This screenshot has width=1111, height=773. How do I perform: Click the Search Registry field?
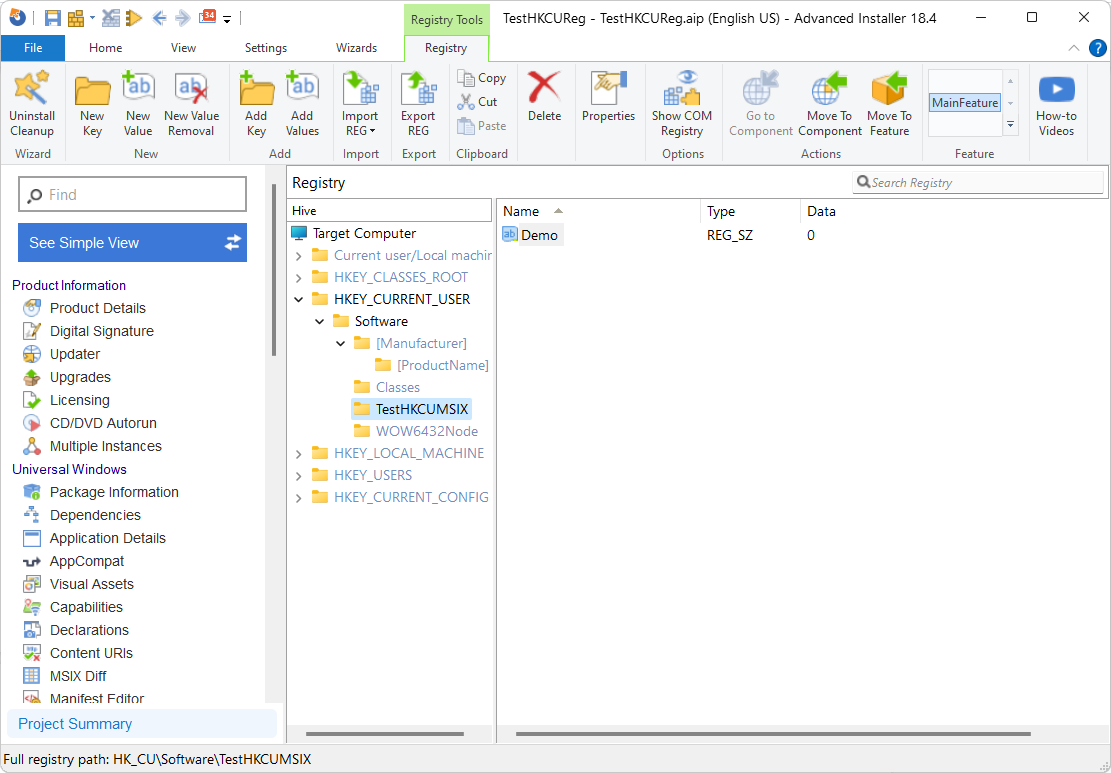click(978, 183)
